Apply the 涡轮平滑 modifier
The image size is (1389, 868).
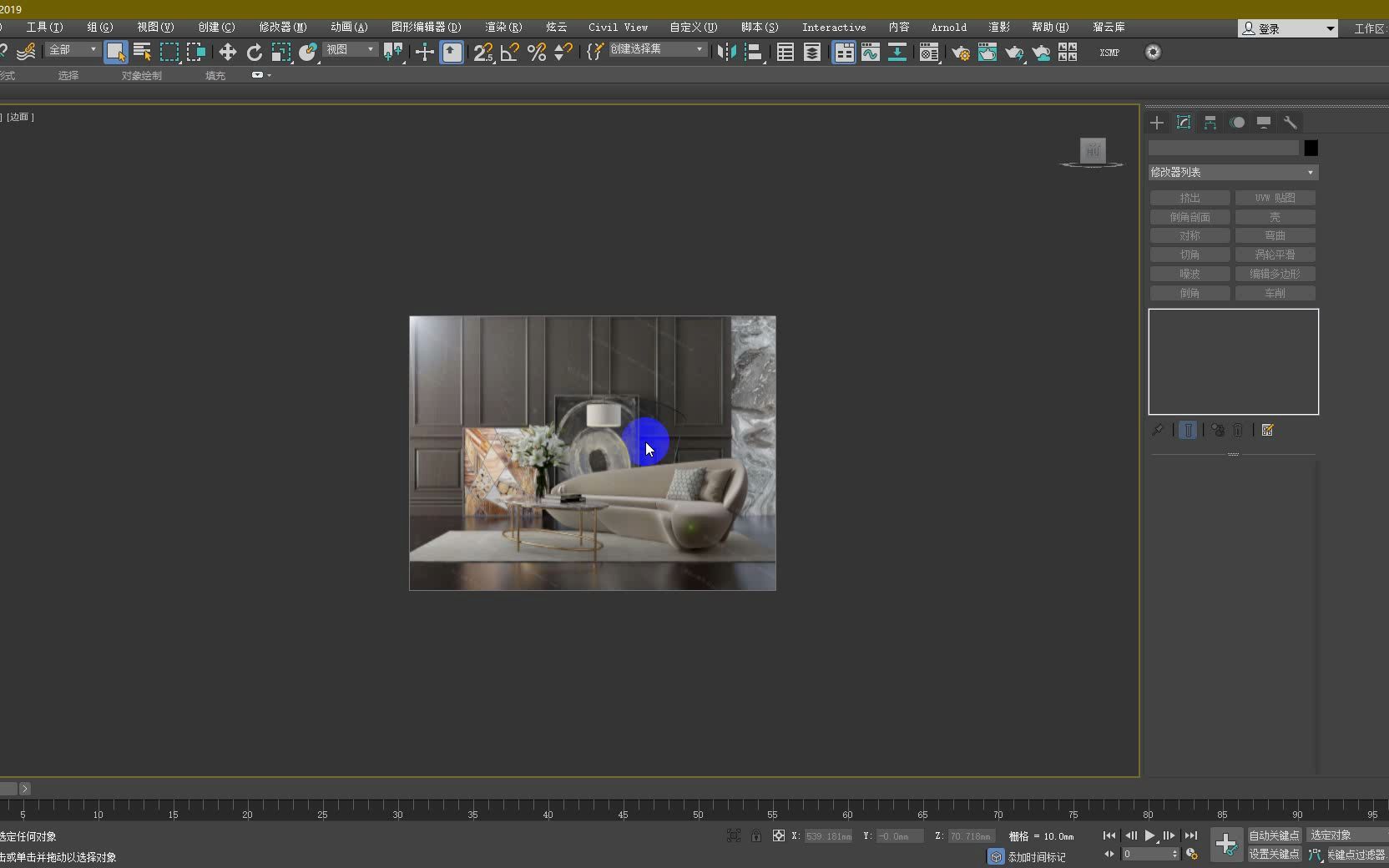1275,254
